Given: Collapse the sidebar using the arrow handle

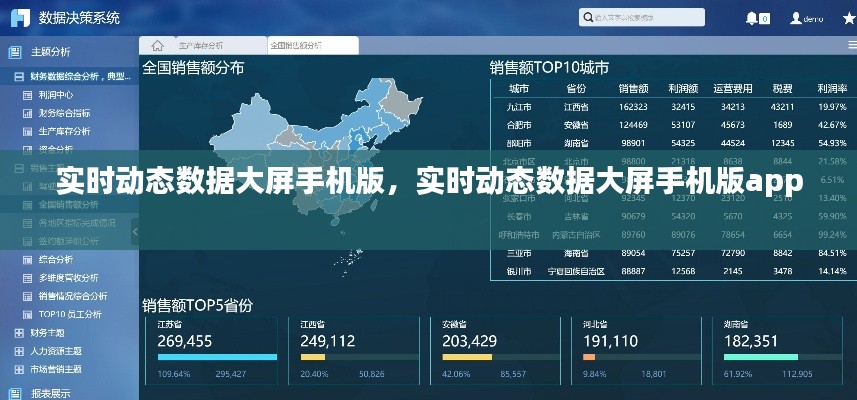Looking at the screenshot, I should coord(135,231).
